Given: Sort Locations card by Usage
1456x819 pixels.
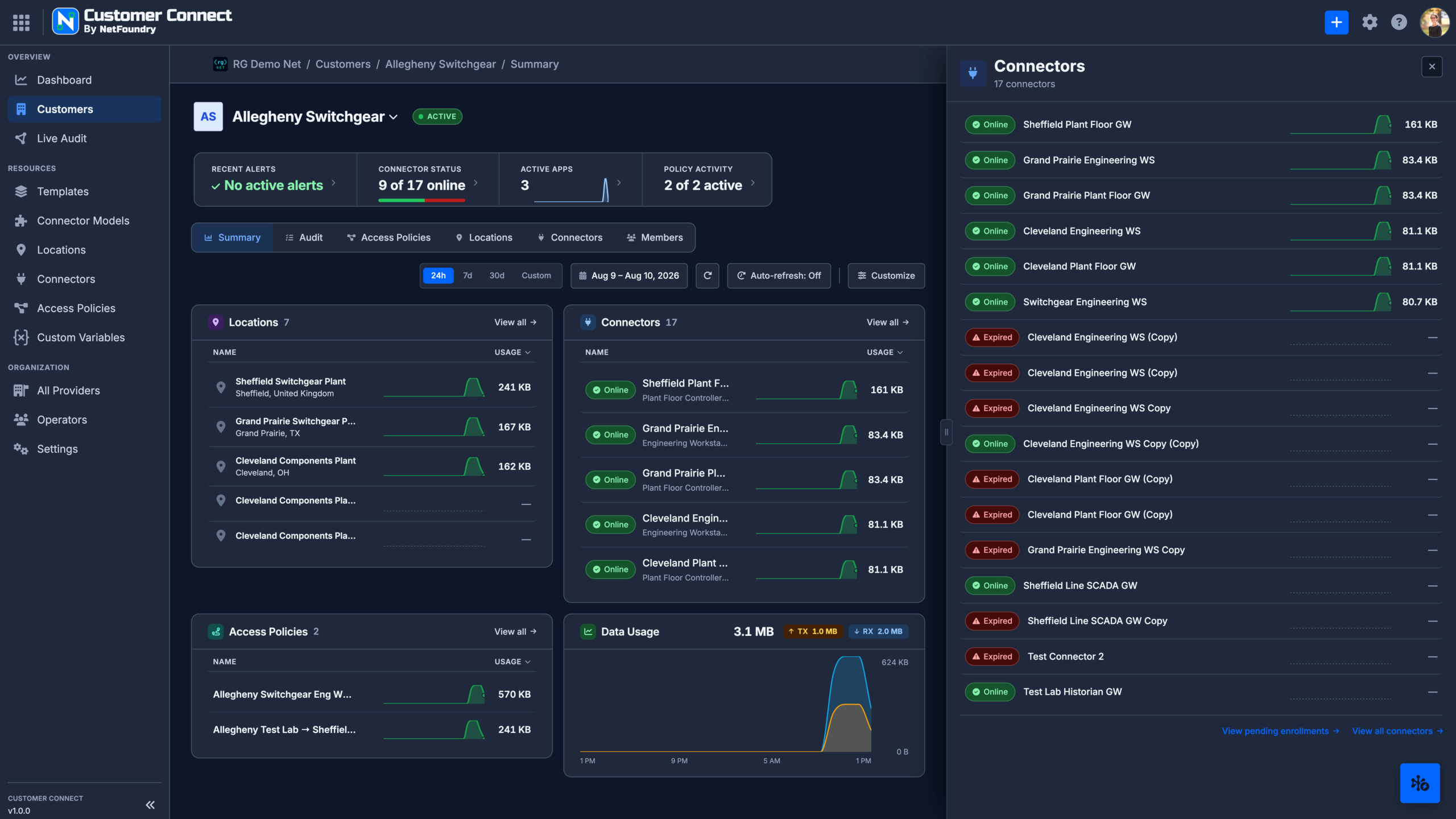Looking at the screenshot, I should 512,353.
